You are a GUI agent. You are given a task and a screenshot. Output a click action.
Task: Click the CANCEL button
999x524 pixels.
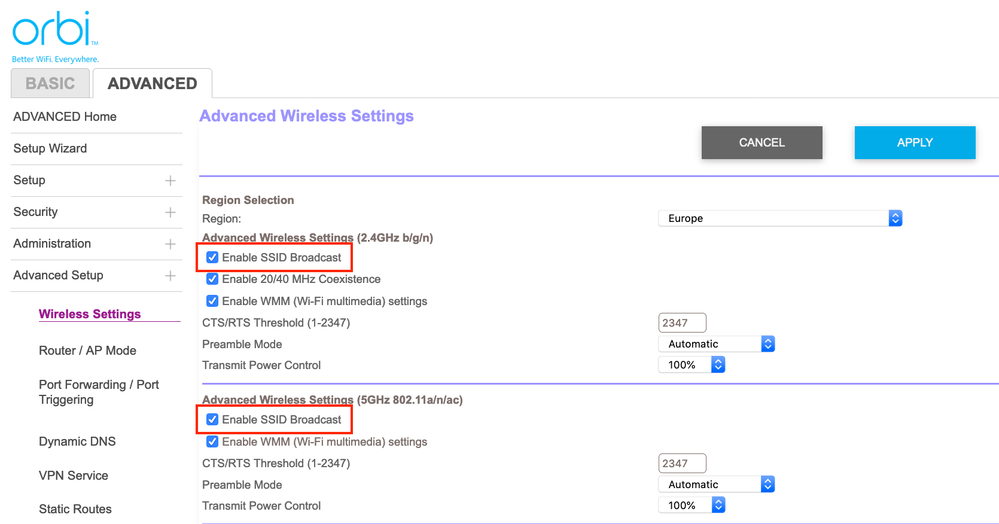pyautogui.click(x=761, y=143)
